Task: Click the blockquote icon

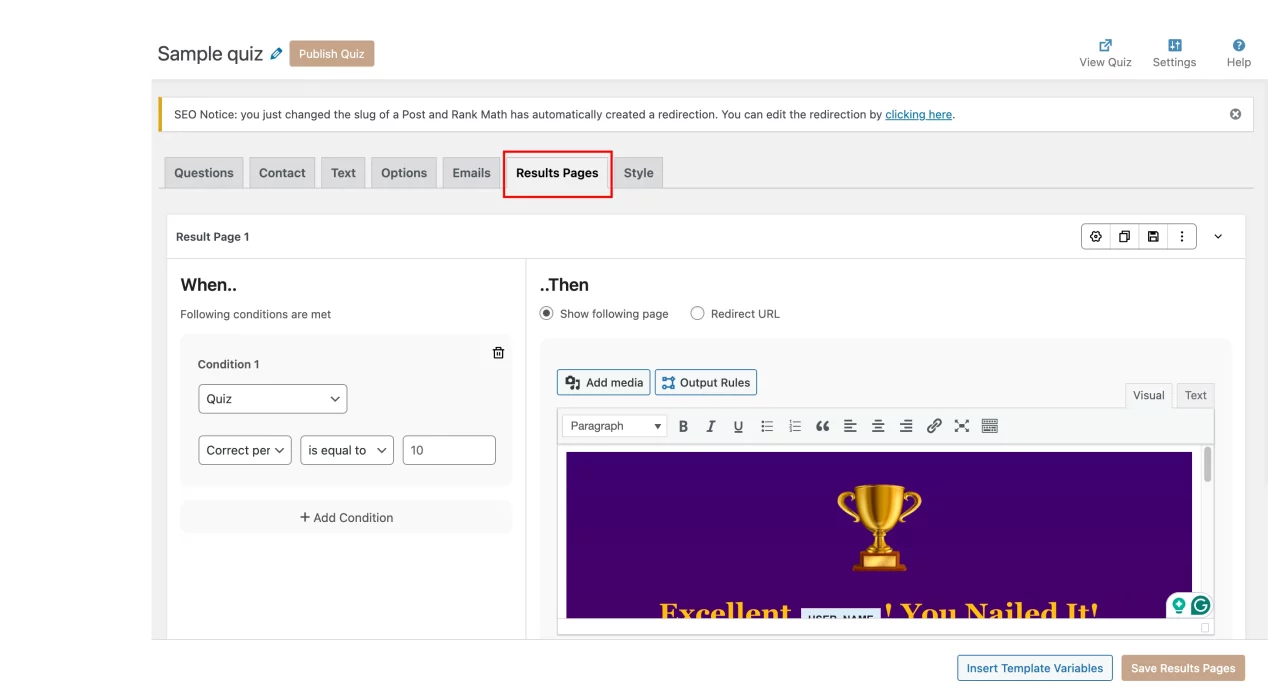Action: coord(822,426)
